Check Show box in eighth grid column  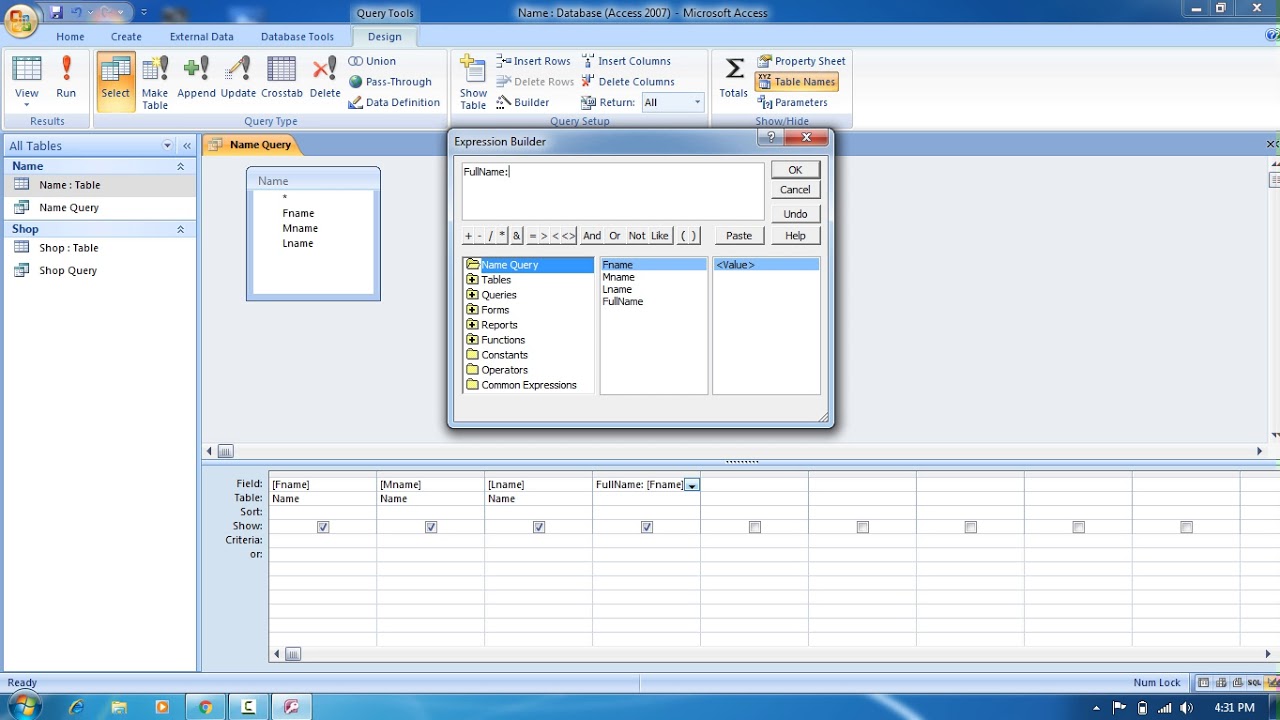[x=1079, y=527]
